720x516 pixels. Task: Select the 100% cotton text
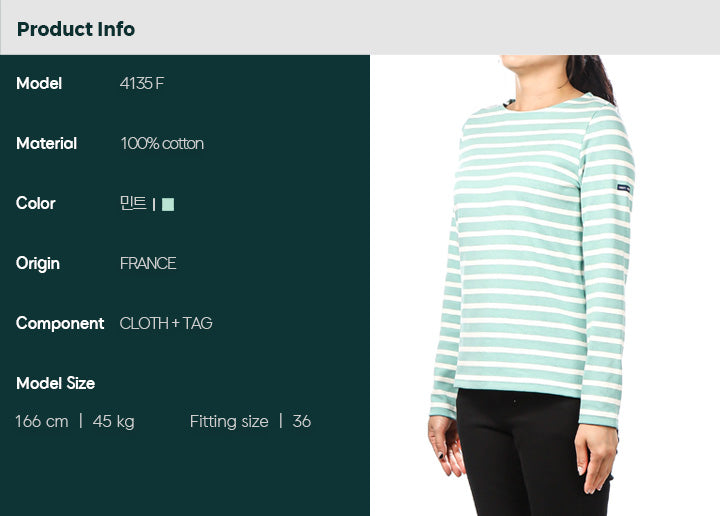pyautogui.click(x=162, y=143)
